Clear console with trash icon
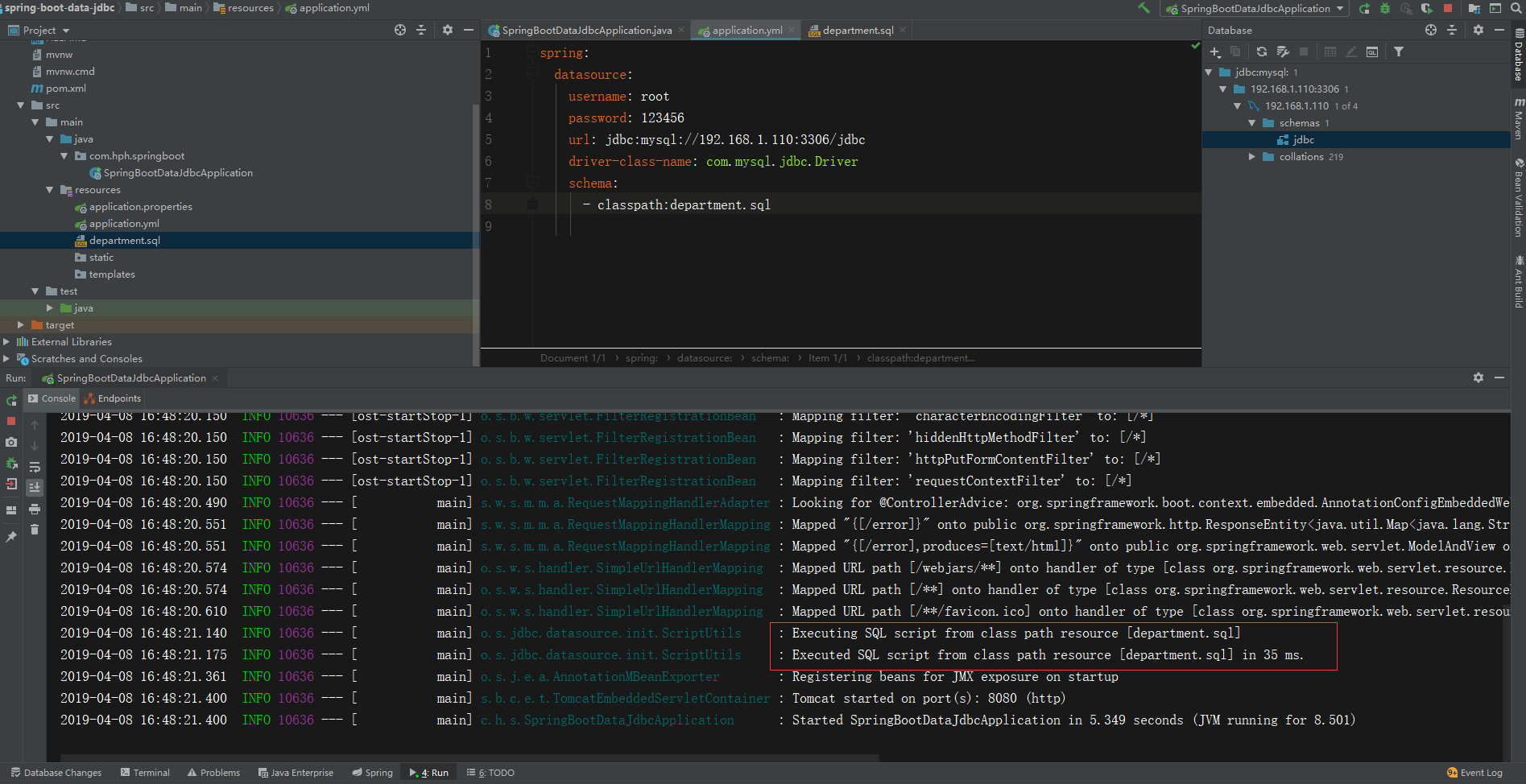This screenshot has width=1526, height=784. pos(35,530)
